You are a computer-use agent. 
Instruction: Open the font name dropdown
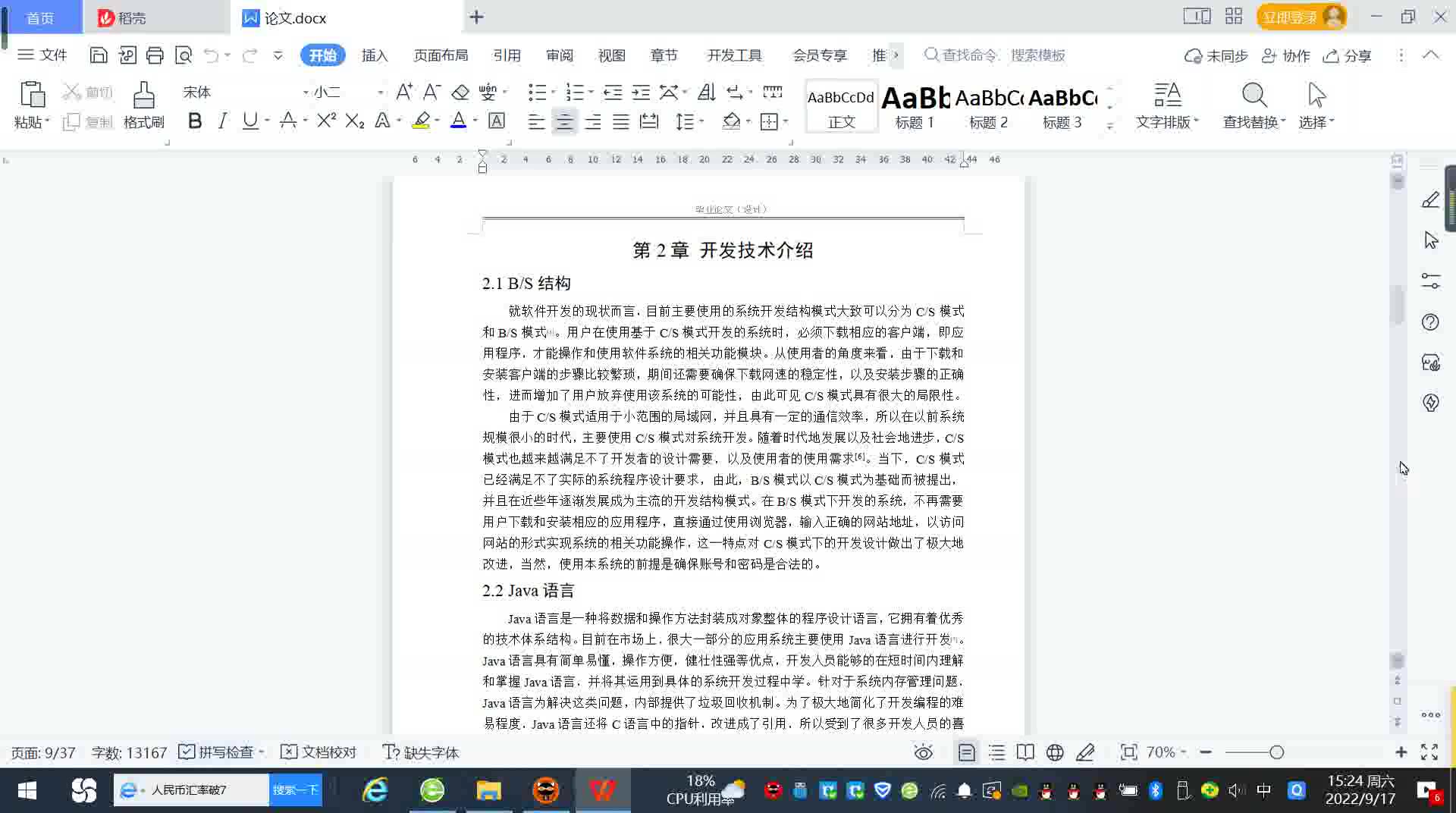pos(306,93)
